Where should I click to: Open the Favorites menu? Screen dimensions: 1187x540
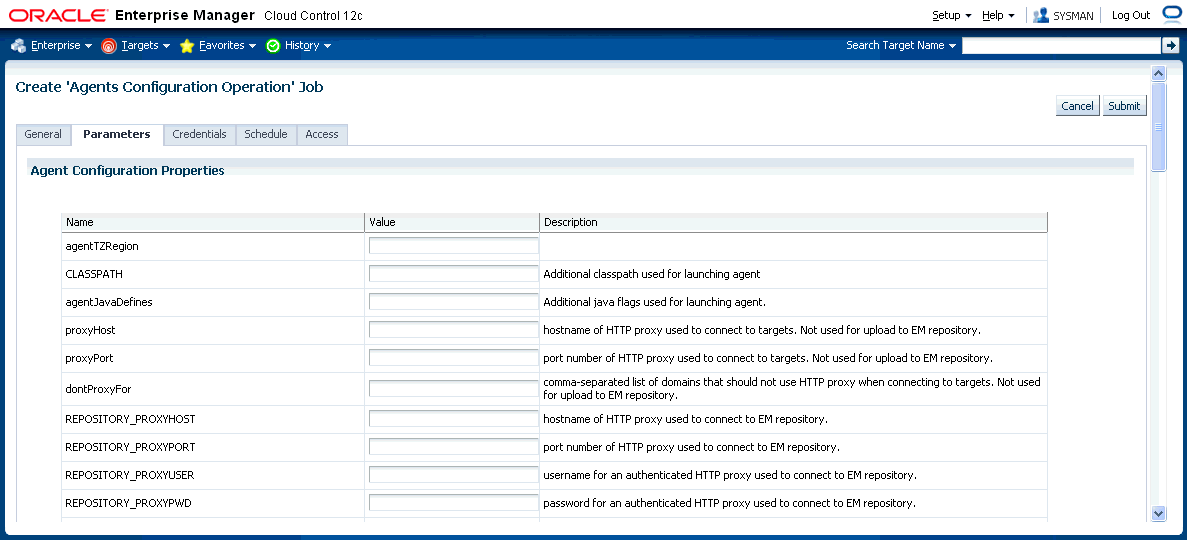point(228,45)
